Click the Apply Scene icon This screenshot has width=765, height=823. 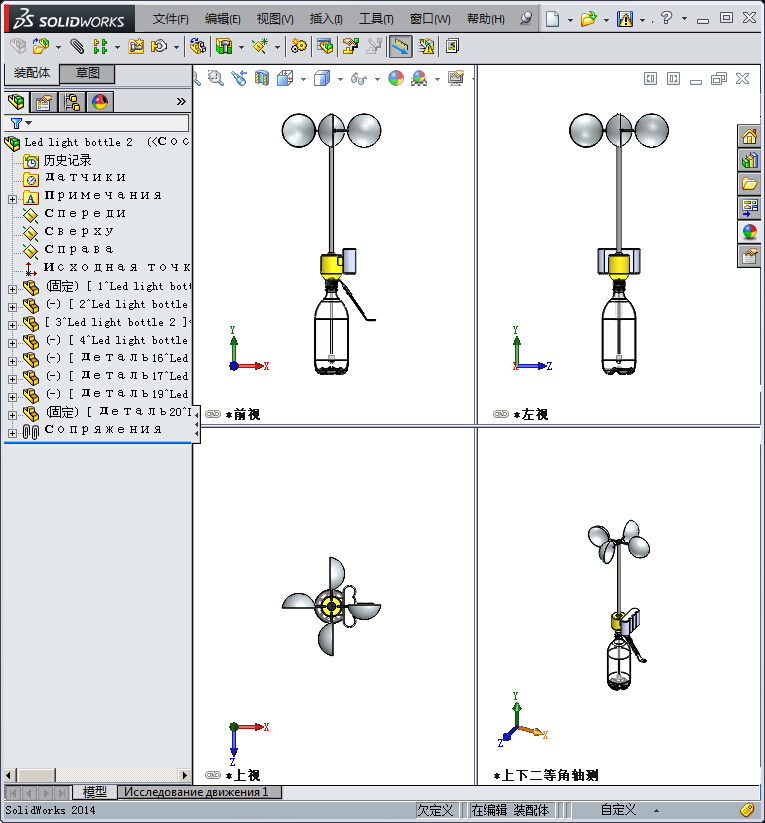(418, 78)
